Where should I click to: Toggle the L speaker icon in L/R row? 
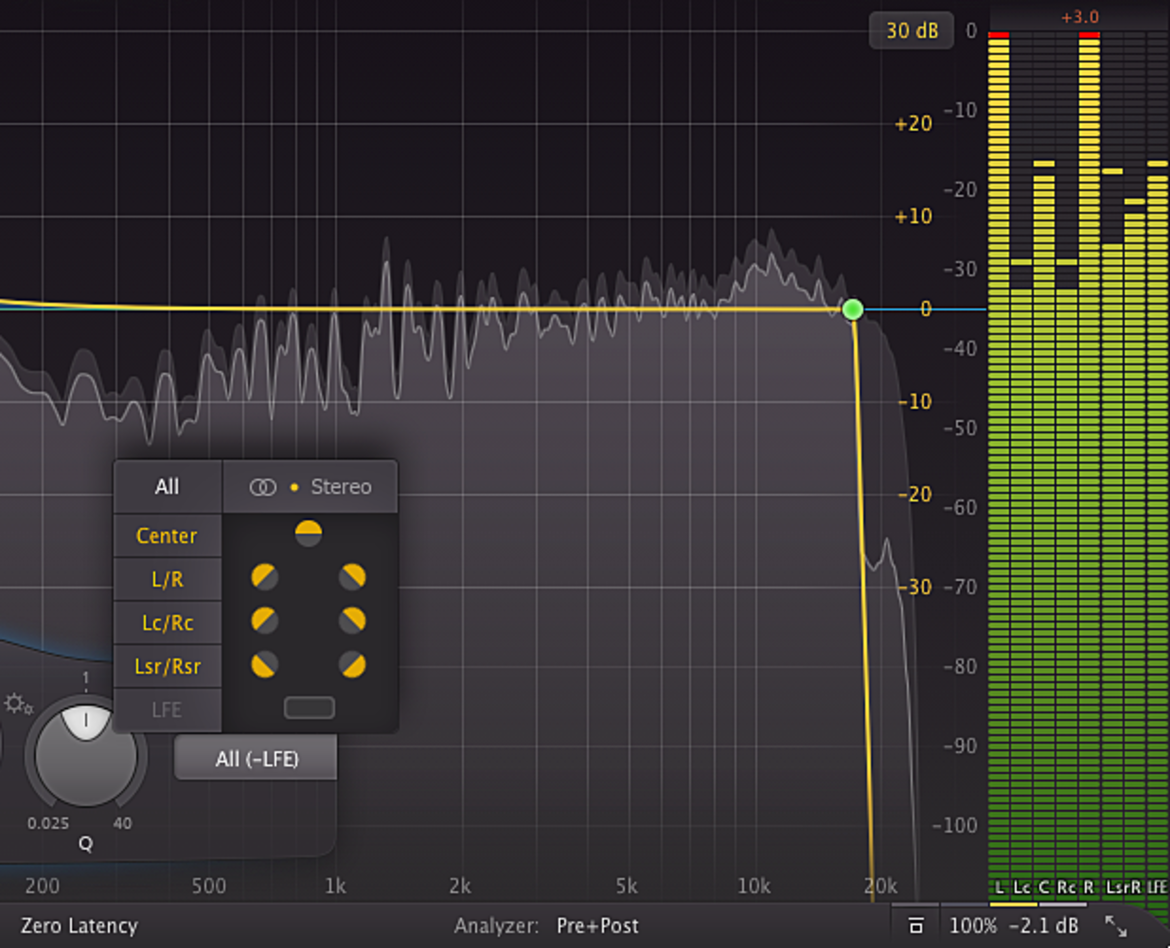point(264,577)
